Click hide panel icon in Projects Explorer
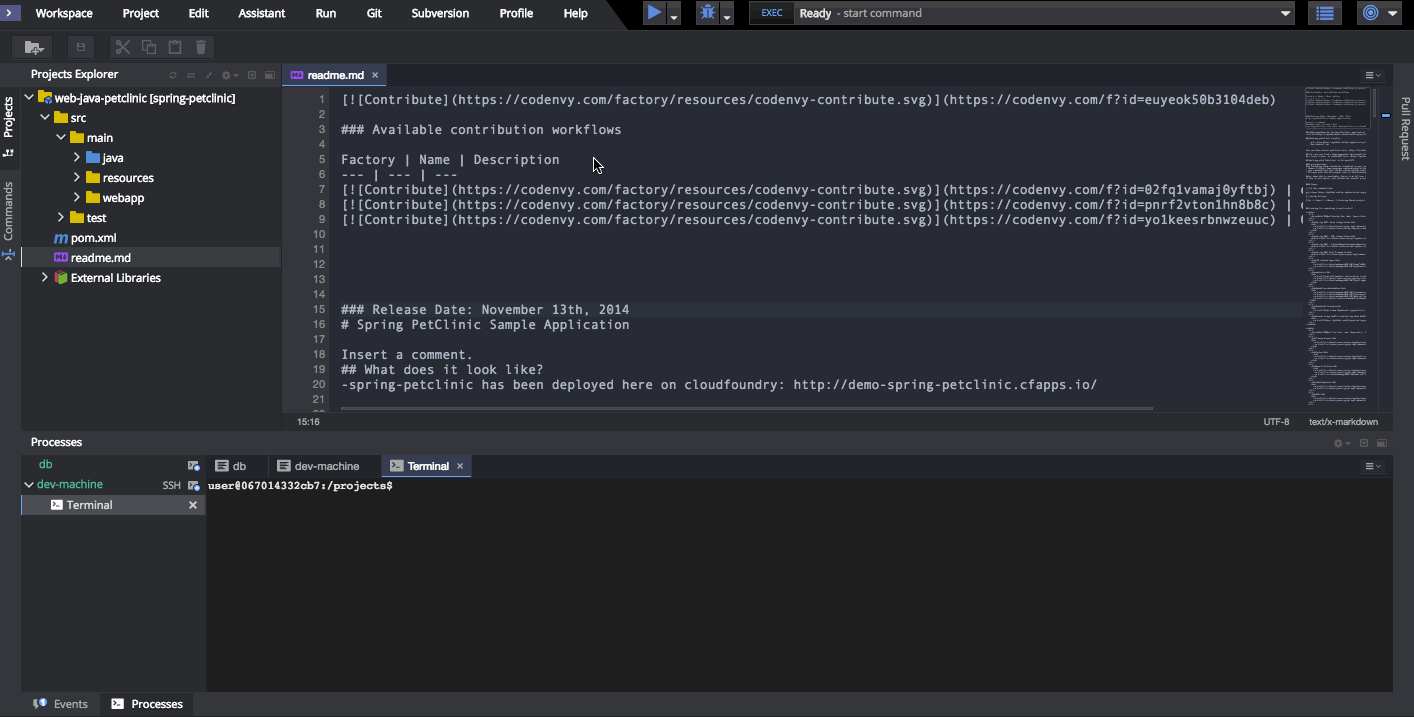Viewport: 1414px width, 717px height. pos(252,75)
